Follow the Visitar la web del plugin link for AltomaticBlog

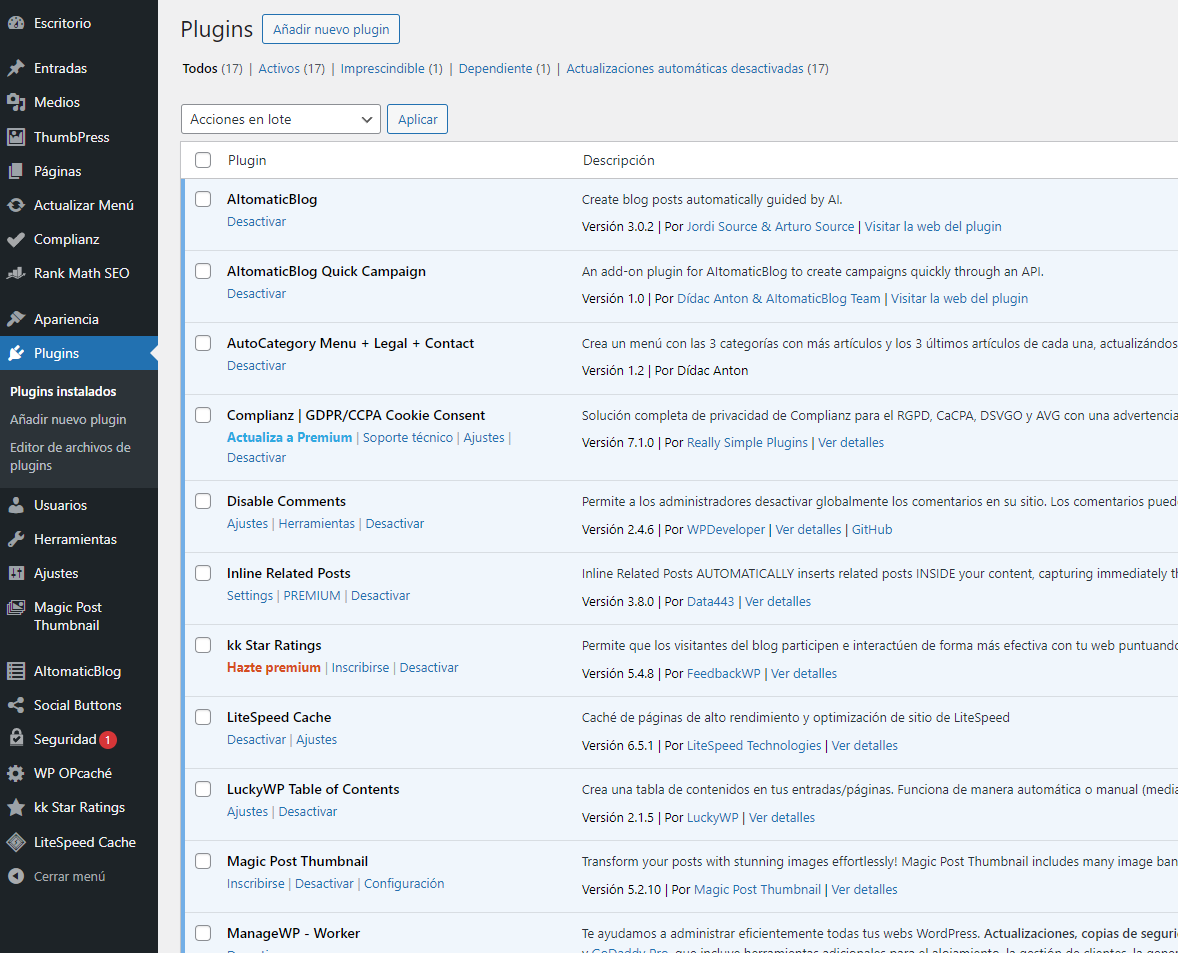tap(933, 226)
